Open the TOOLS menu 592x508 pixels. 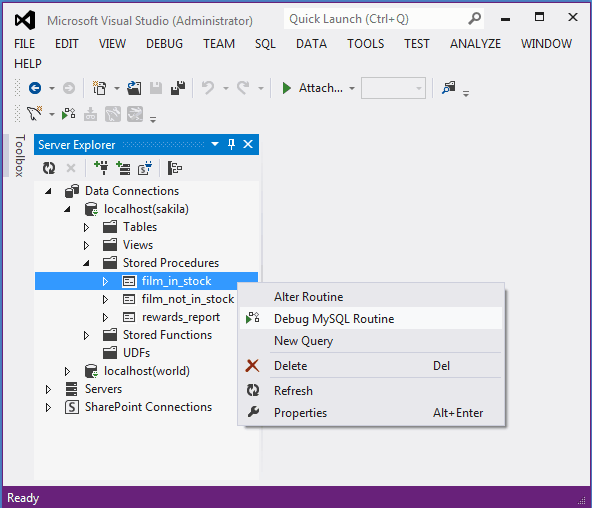(365, 44)
